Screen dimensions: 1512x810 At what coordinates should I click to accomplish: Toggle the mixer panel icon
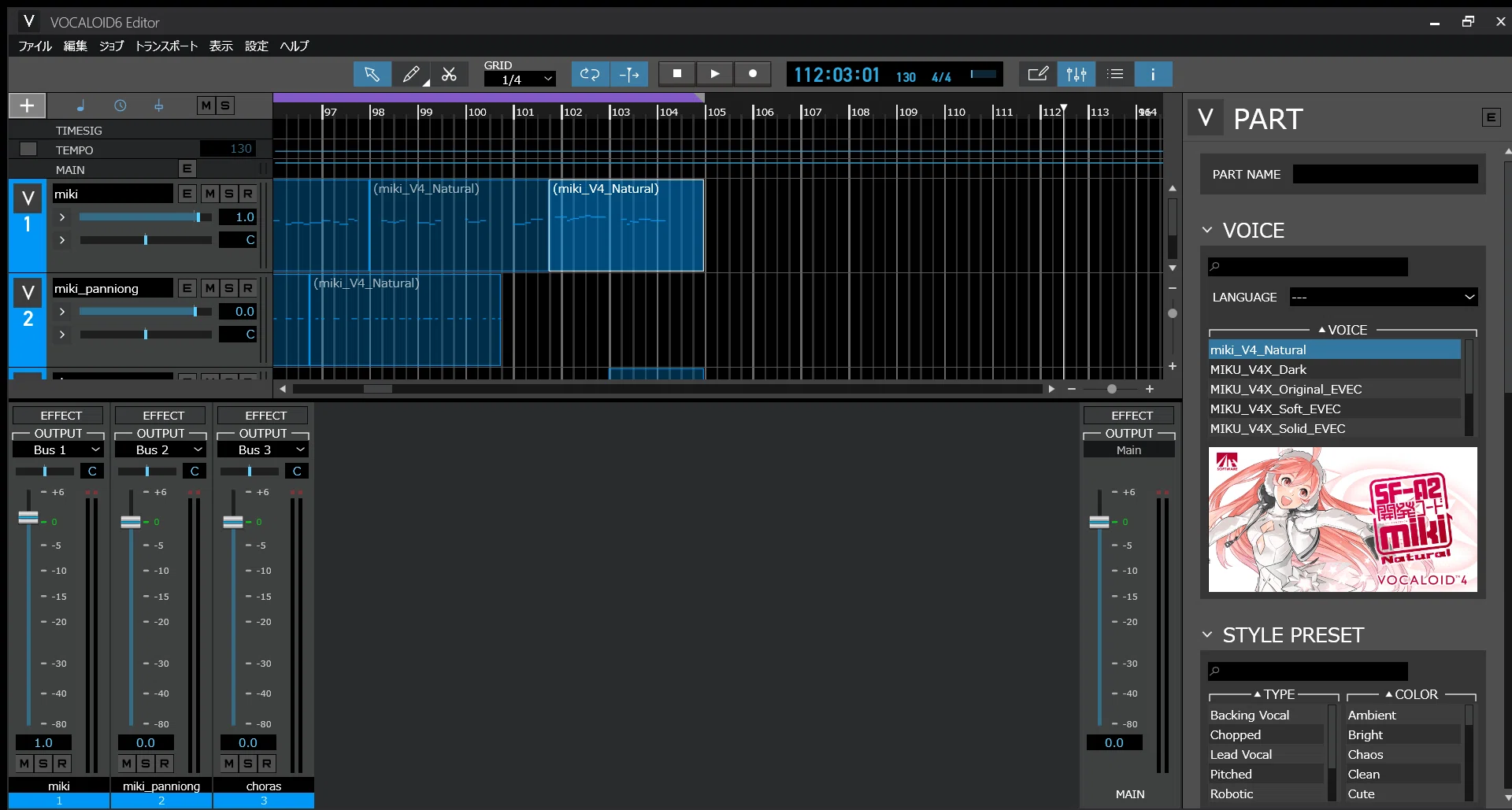pyautogui.click(x=1077, y=74)
